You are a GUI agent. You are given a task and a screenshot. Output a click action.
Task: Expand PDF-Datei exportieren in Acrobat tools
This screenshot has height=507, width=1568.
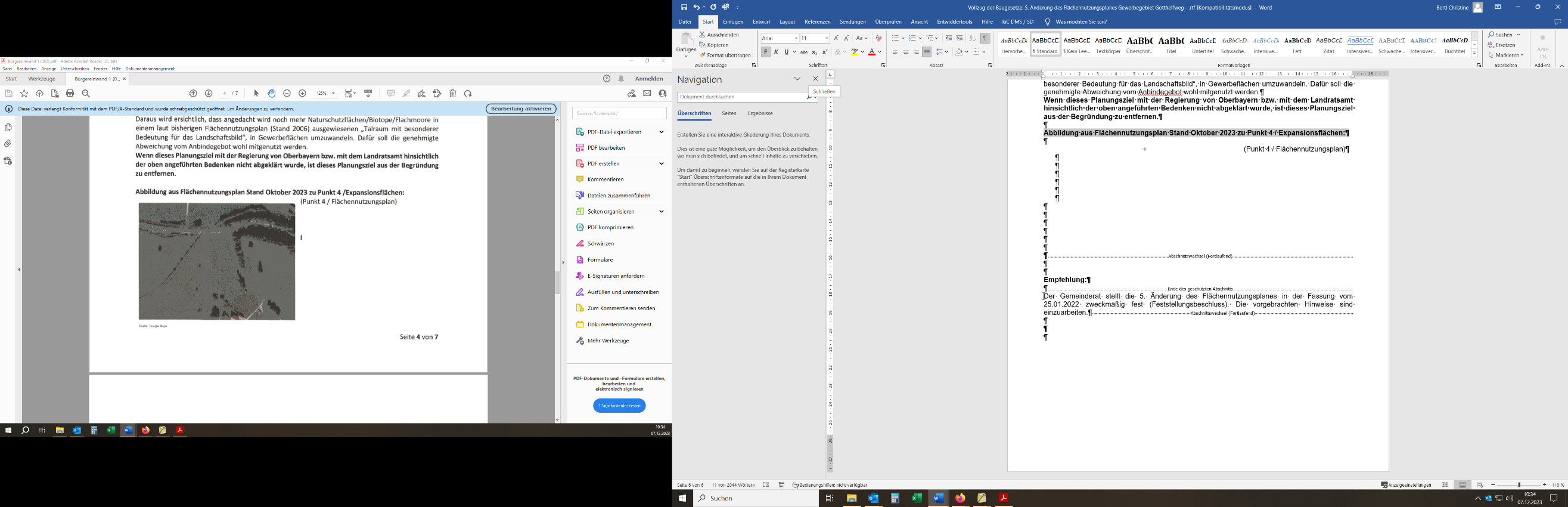point(661,132)
